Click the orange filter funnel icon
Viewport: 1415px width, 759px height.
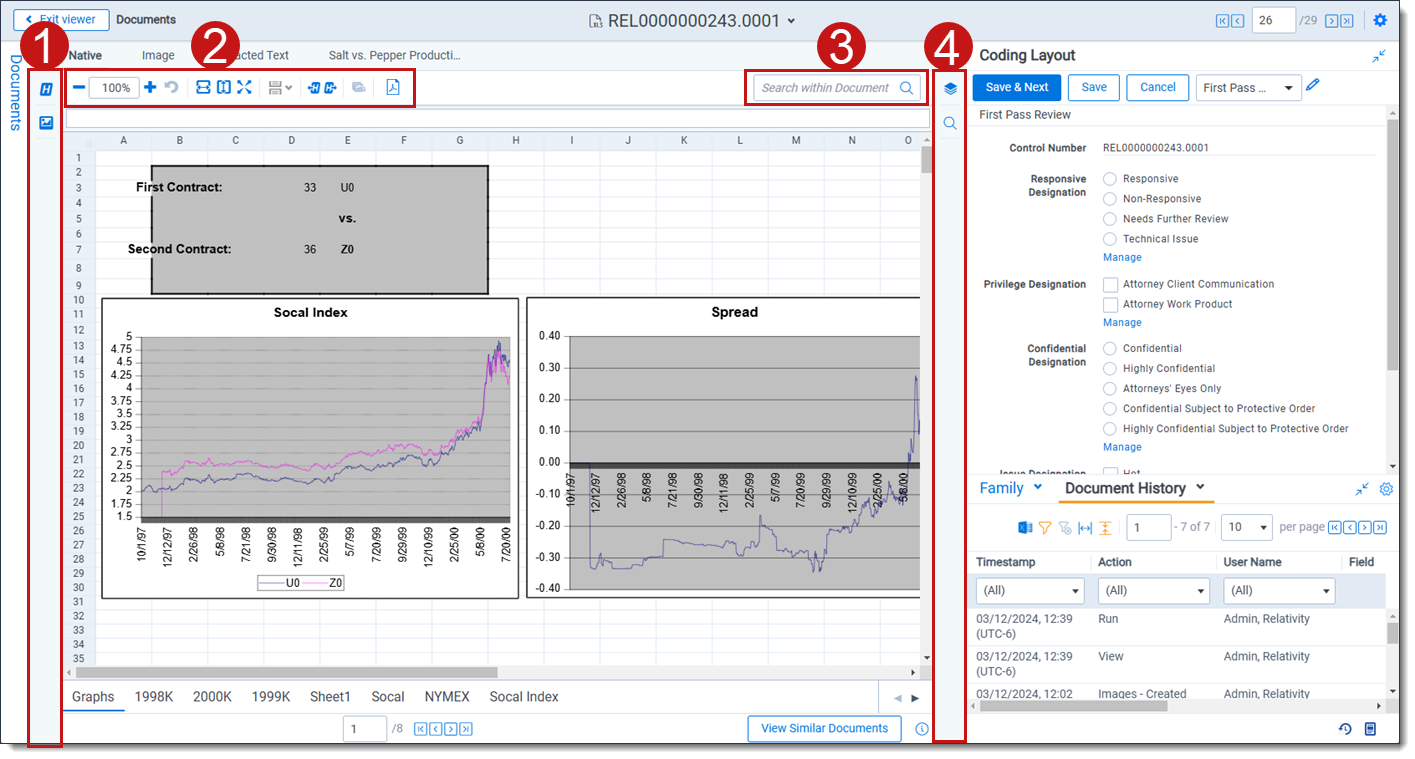coord(1044,527)
